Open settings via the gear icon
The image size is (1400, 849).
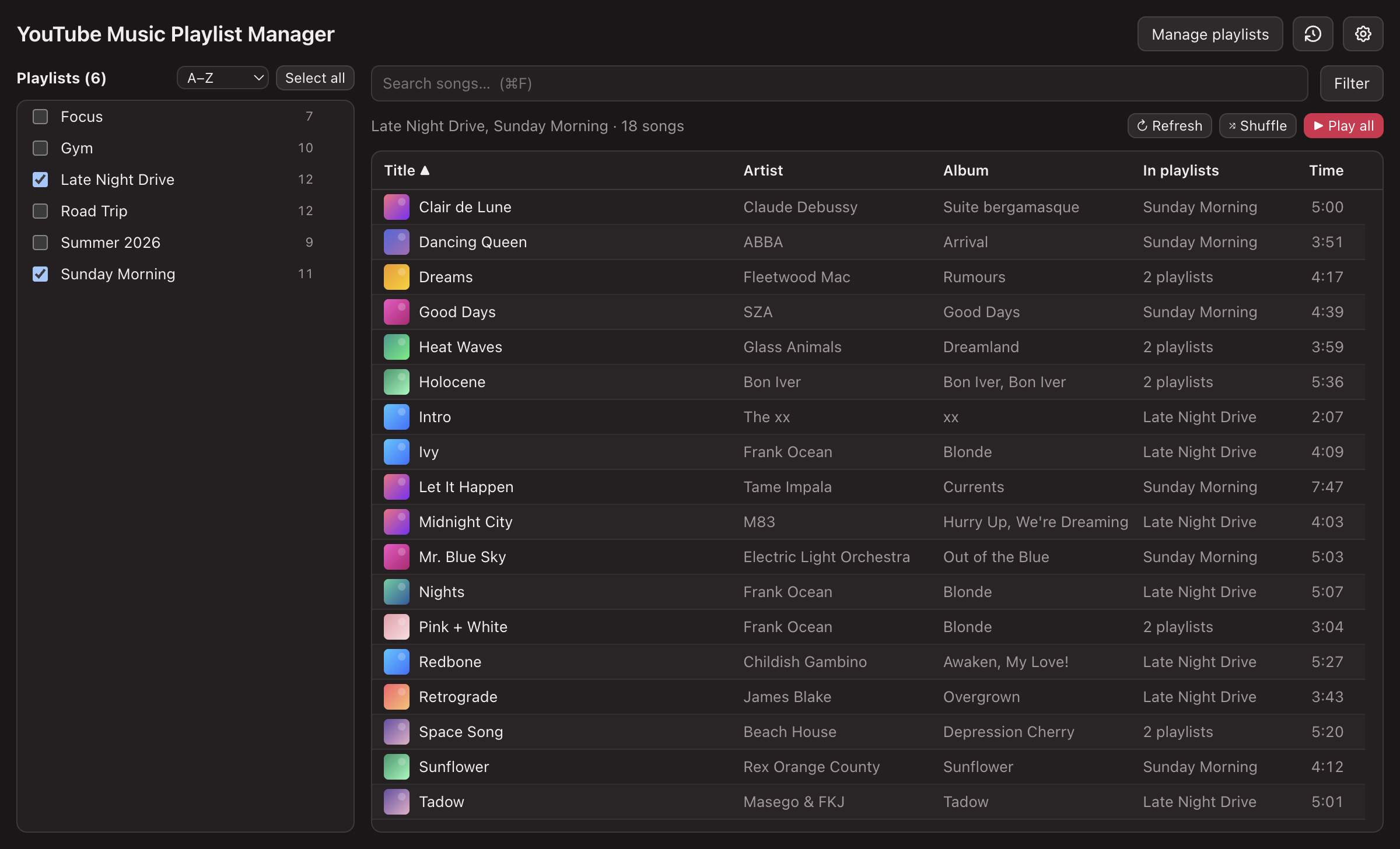(1363, 34)
